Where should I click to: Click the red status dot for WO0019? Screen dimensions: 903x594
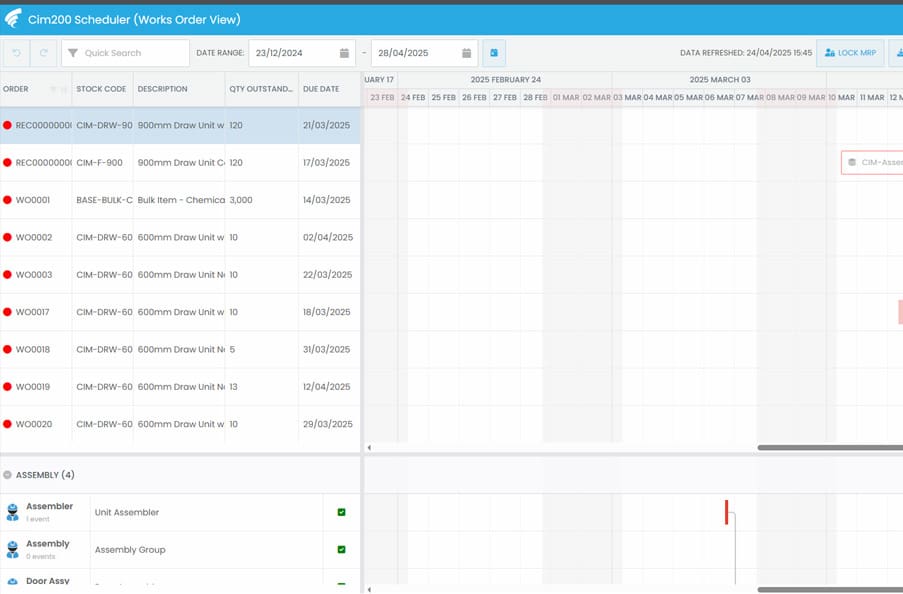click(7, 387)
